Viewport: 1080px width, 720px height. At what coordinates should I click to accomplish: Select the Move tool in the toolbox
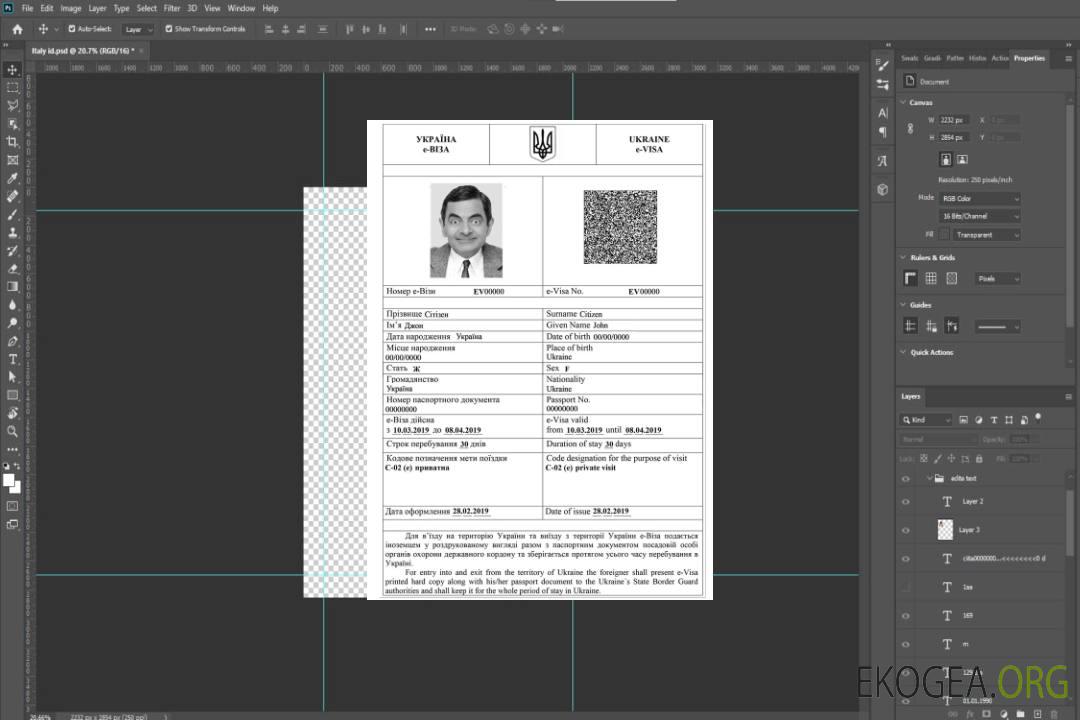click(x=12, y=70)
